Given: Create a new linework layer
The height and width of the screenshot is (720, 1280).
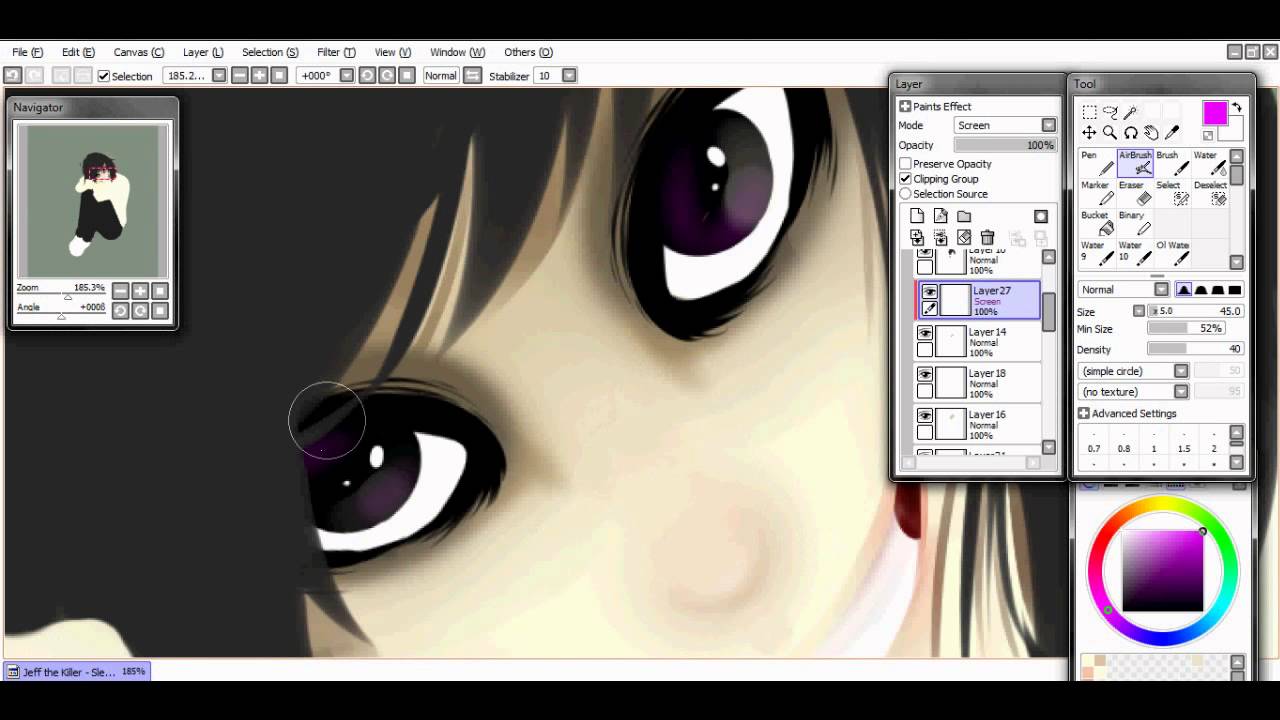Looking at the screenshot, I should [x=940, y=216].
